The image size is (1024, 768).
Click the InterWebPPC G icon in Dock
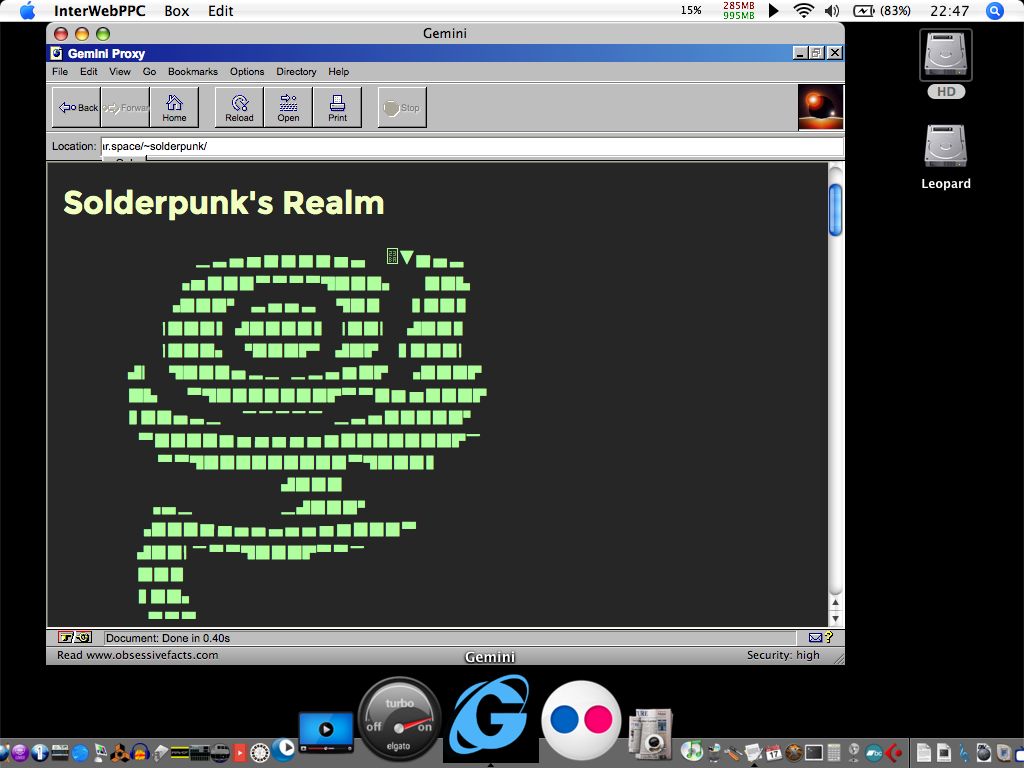pyautogui.click(x=490, y=717)
